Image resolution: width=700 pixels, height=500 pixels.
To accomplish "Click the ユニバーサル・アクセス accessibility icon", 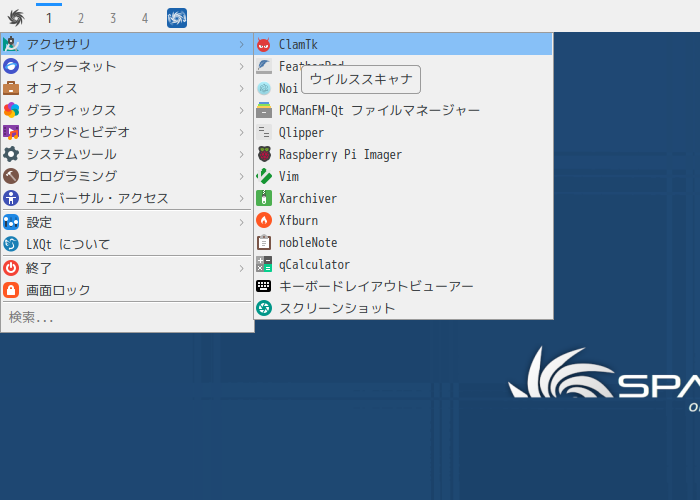I will pos(11,198).
